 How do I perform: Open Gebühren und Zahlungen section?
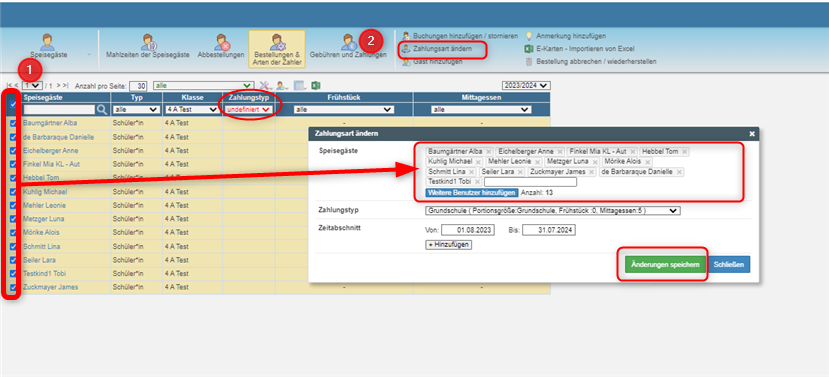(348, 46)
